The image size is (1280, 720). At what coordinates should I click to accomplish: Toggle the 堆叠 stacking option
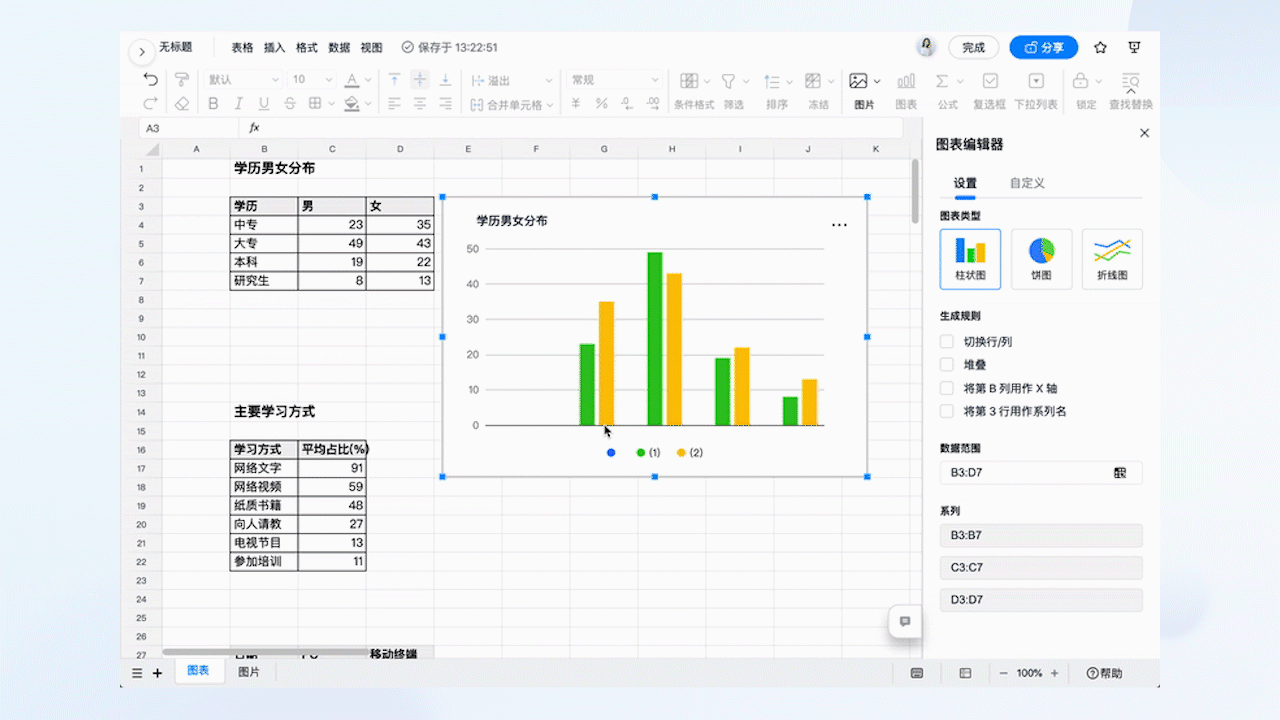(x=945, y=364)
